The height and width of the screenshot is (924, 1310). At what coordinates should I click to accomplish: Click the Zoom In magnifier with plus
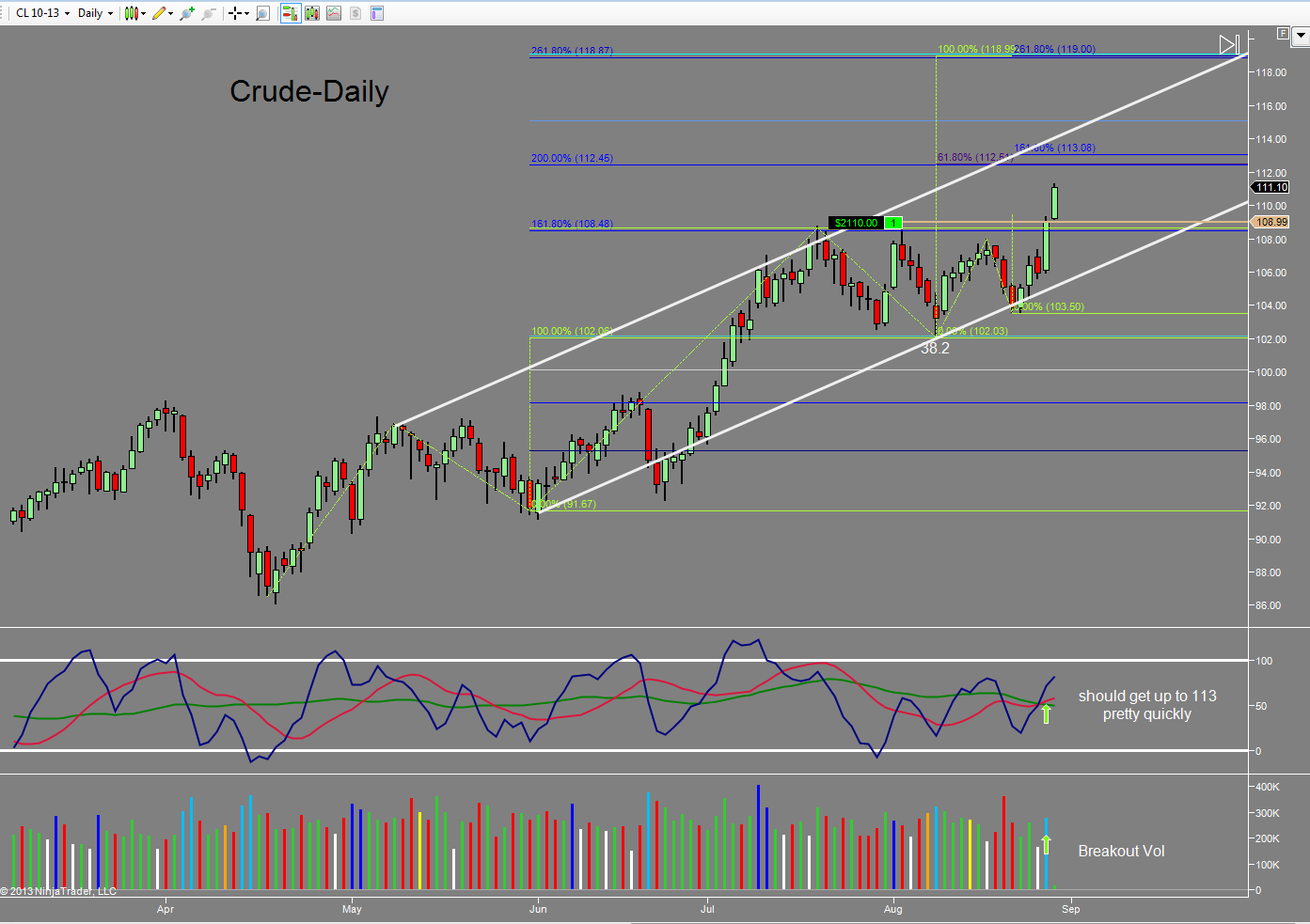(x=186, y=13)
